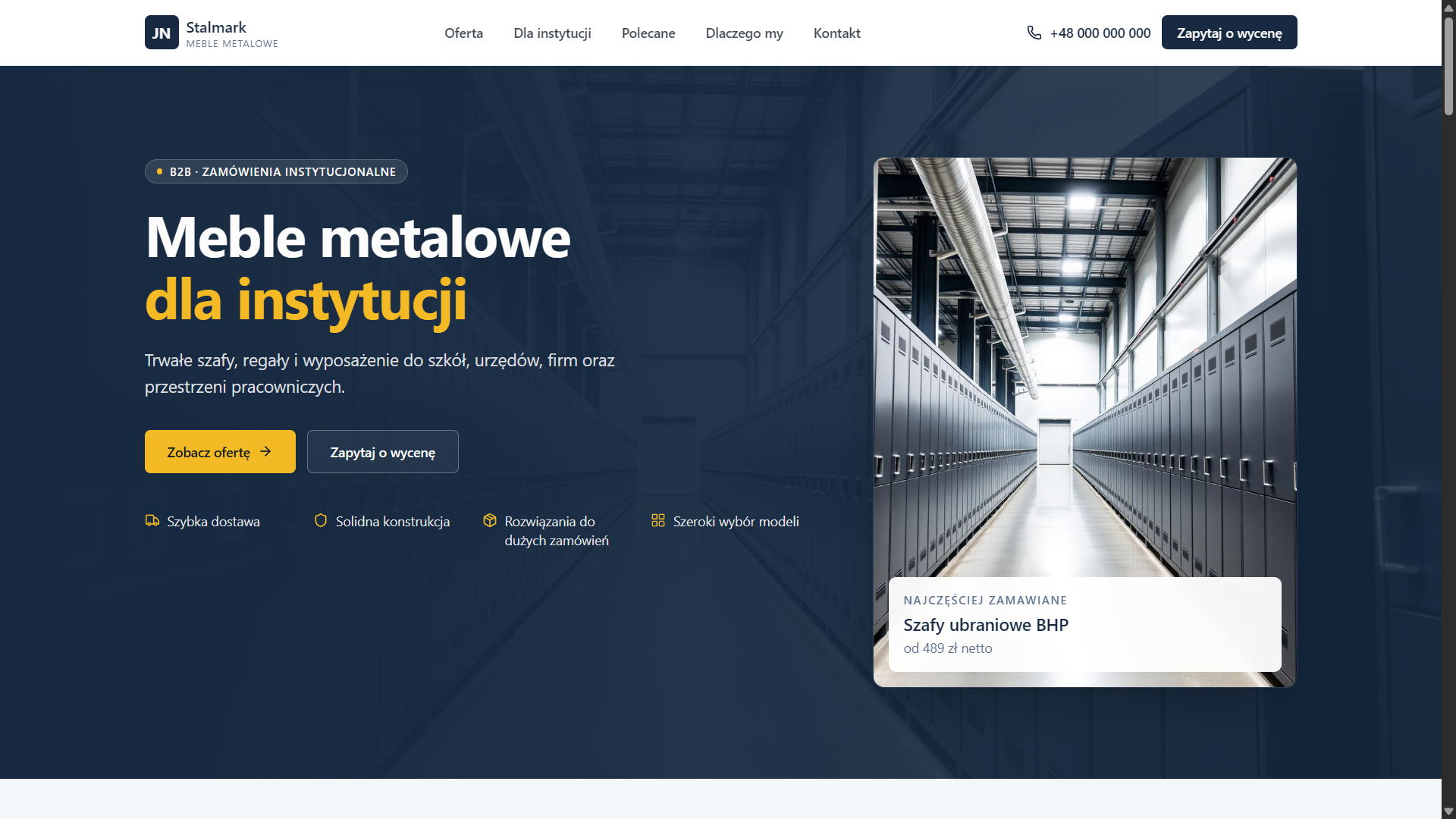Image resolution: width=1456 pixels, height=819 pixels.
Task: Click the Stalmark brand name
Action: (216, 27)
